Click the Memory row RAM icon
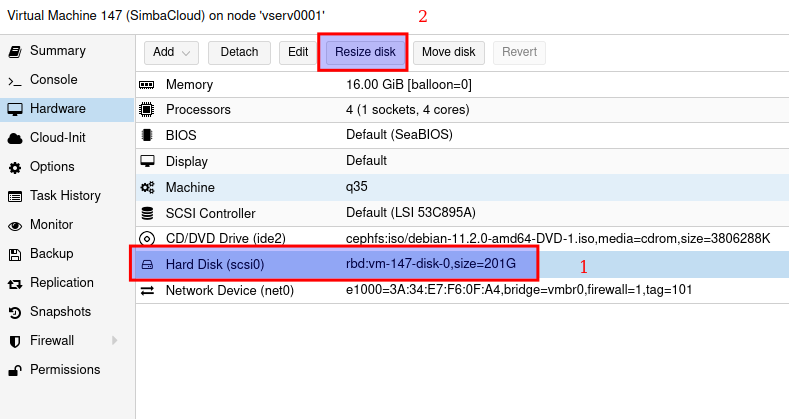 [x=147, y=86]
